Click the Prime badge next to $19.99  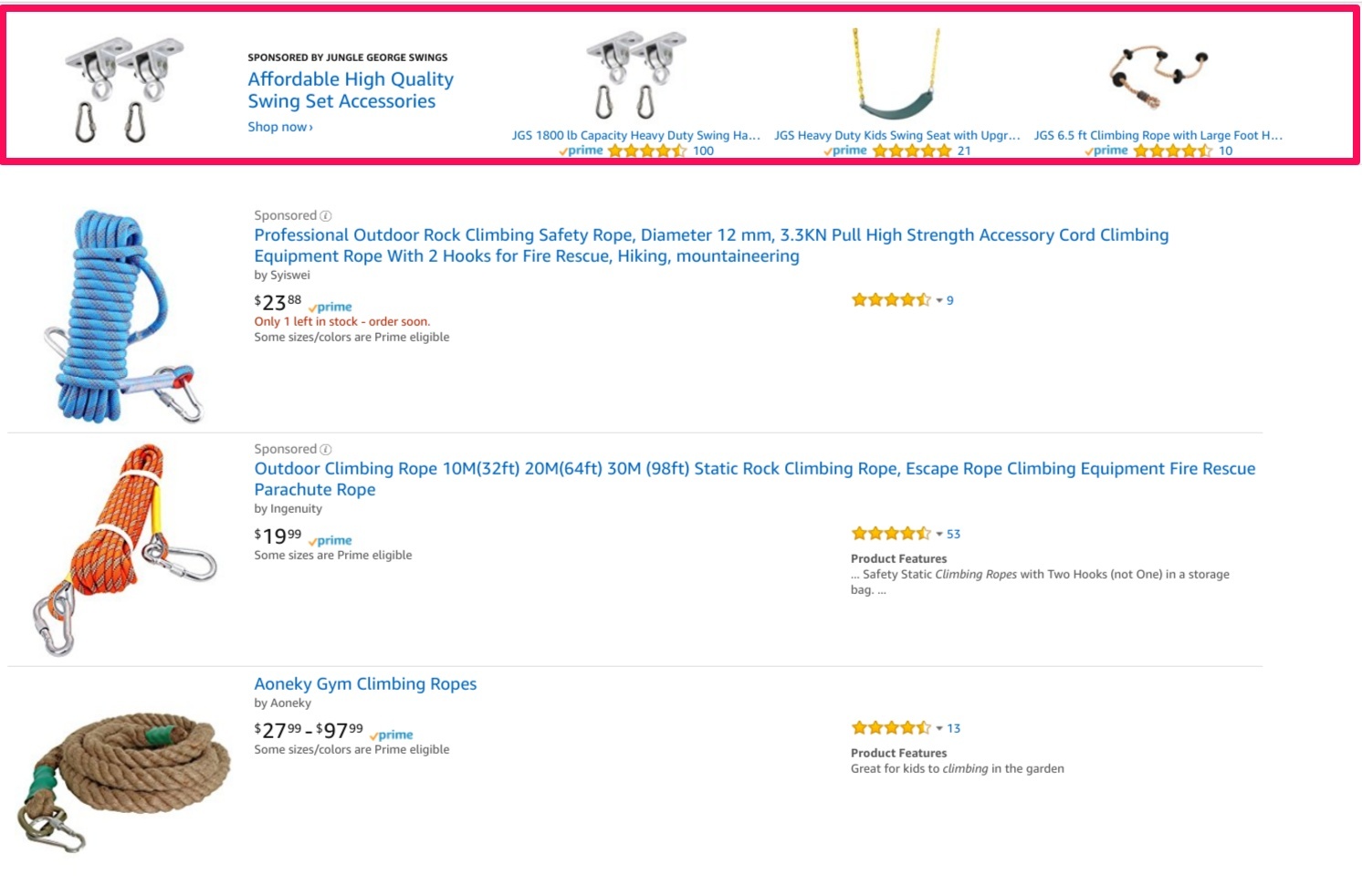(330, 540)
